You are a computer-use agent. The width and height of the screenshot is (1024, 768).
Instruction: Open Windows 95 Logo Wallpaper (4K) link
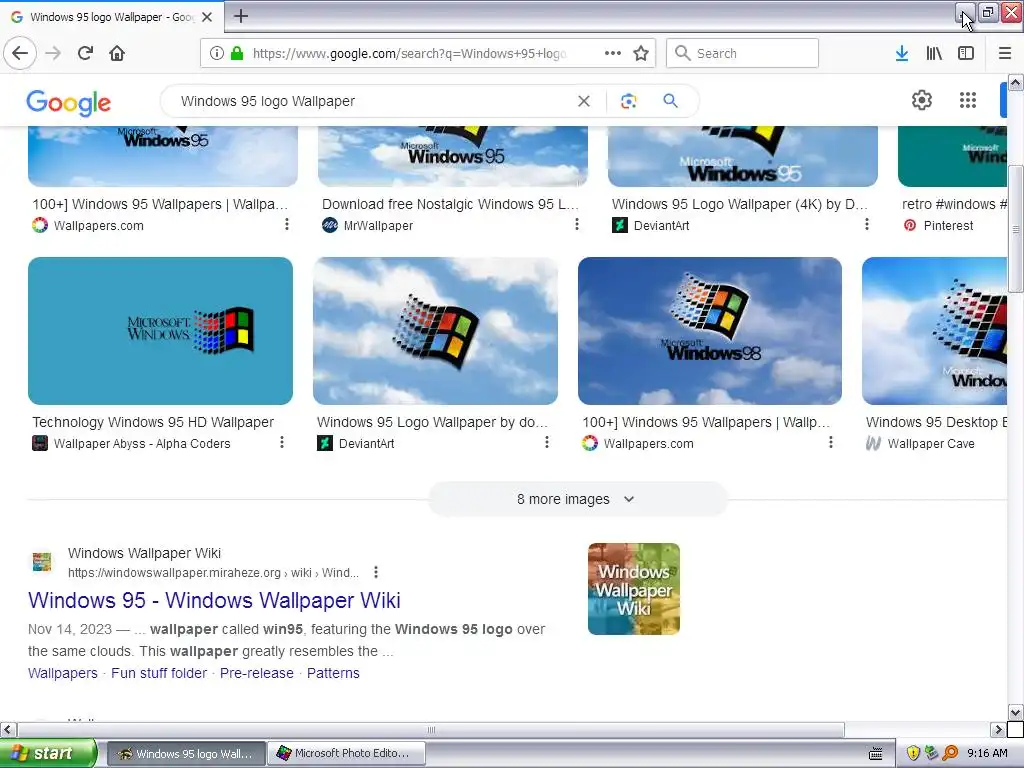coord(739,204)
